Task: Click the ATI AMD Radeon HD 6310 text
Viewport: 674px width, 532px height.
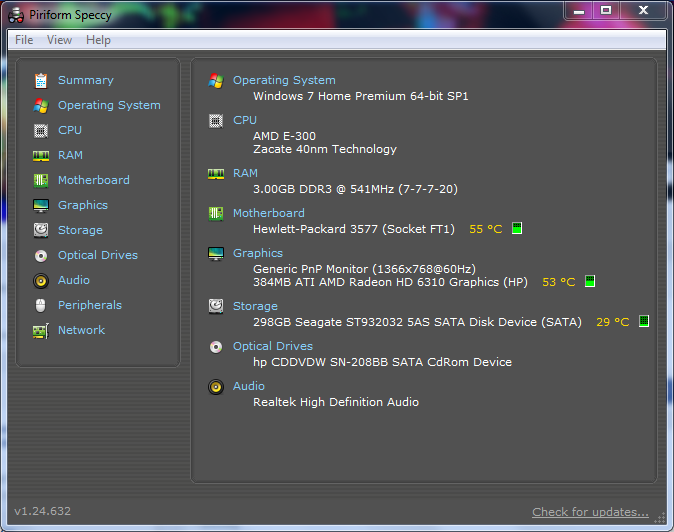Action: click(390, 282)
